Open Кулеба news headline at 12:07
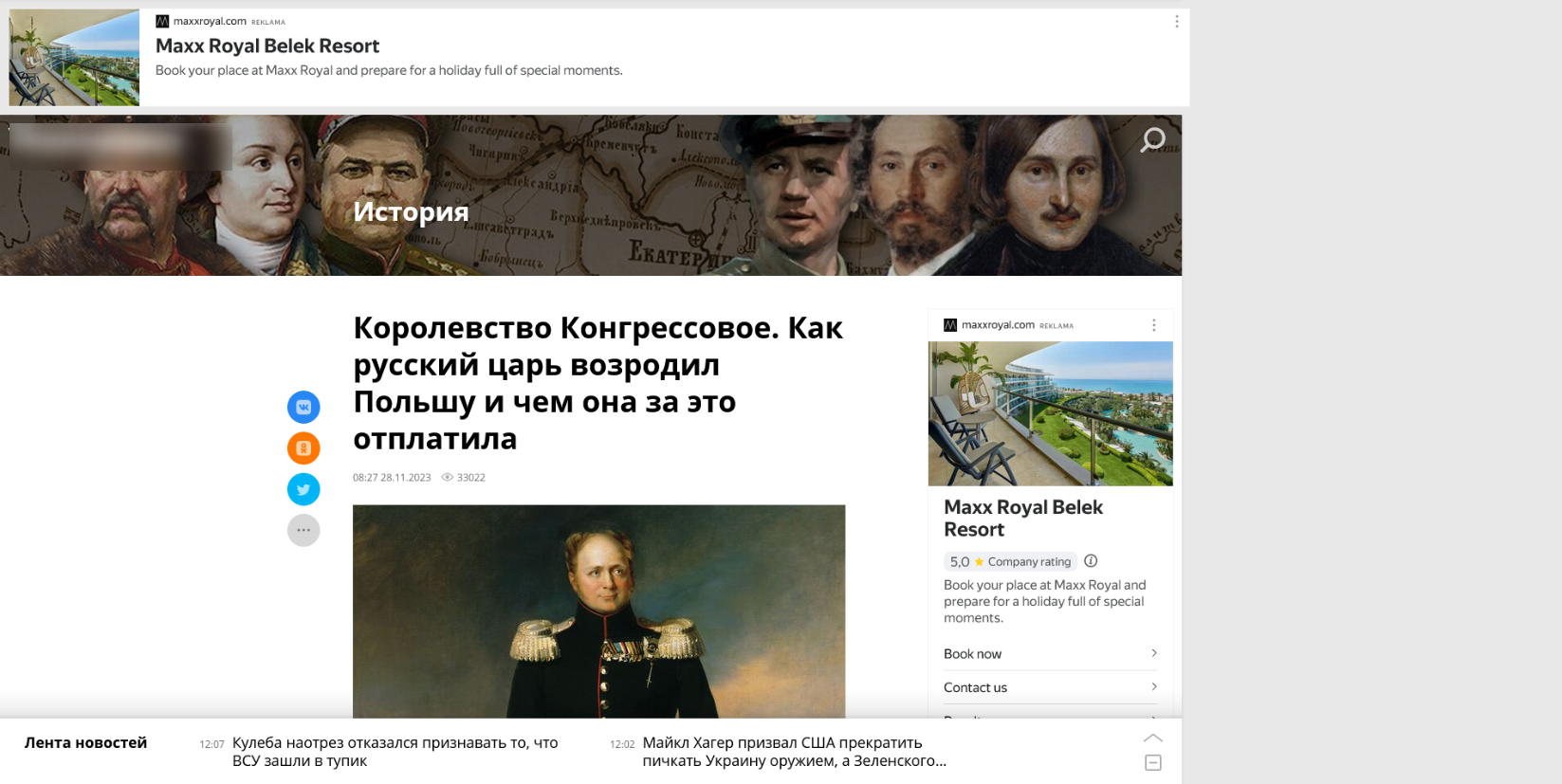The height and width of the screenshot is (784, 1562). pos(395,752)
